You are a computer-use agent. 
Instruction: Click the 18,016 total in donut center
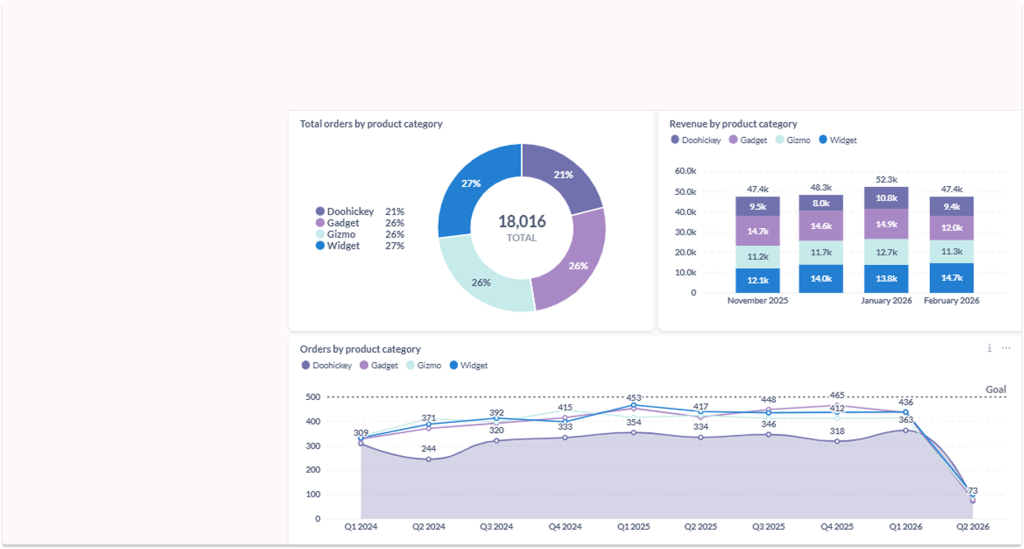pyautogui.click(x=522, y=221)
